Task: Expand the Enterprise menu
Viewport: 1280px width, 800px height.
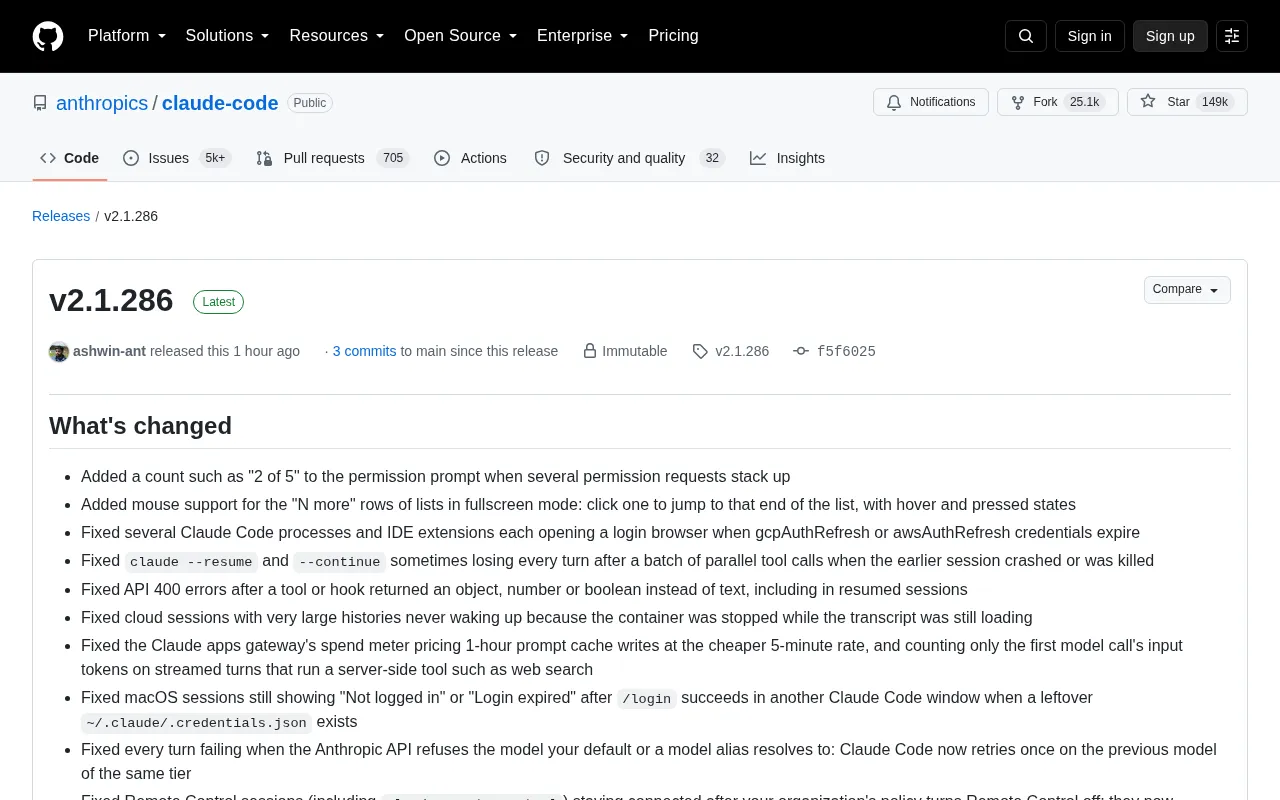Action: 583,36
